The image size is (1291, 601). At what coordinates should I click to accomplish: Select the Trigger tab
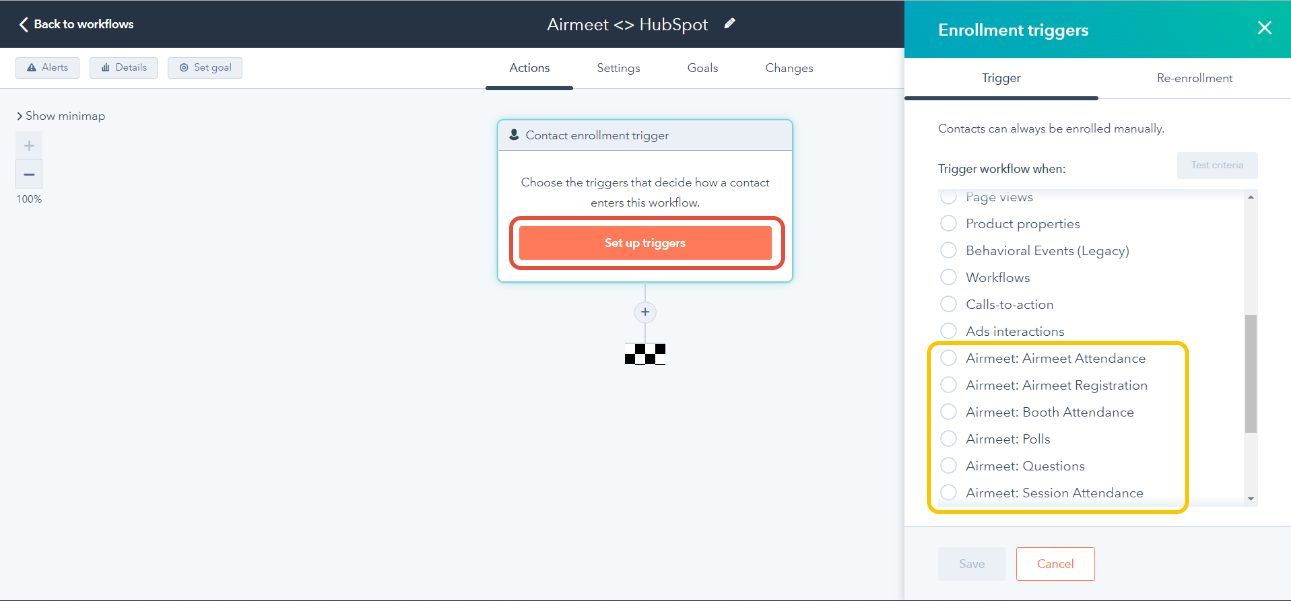[1001, 78]
